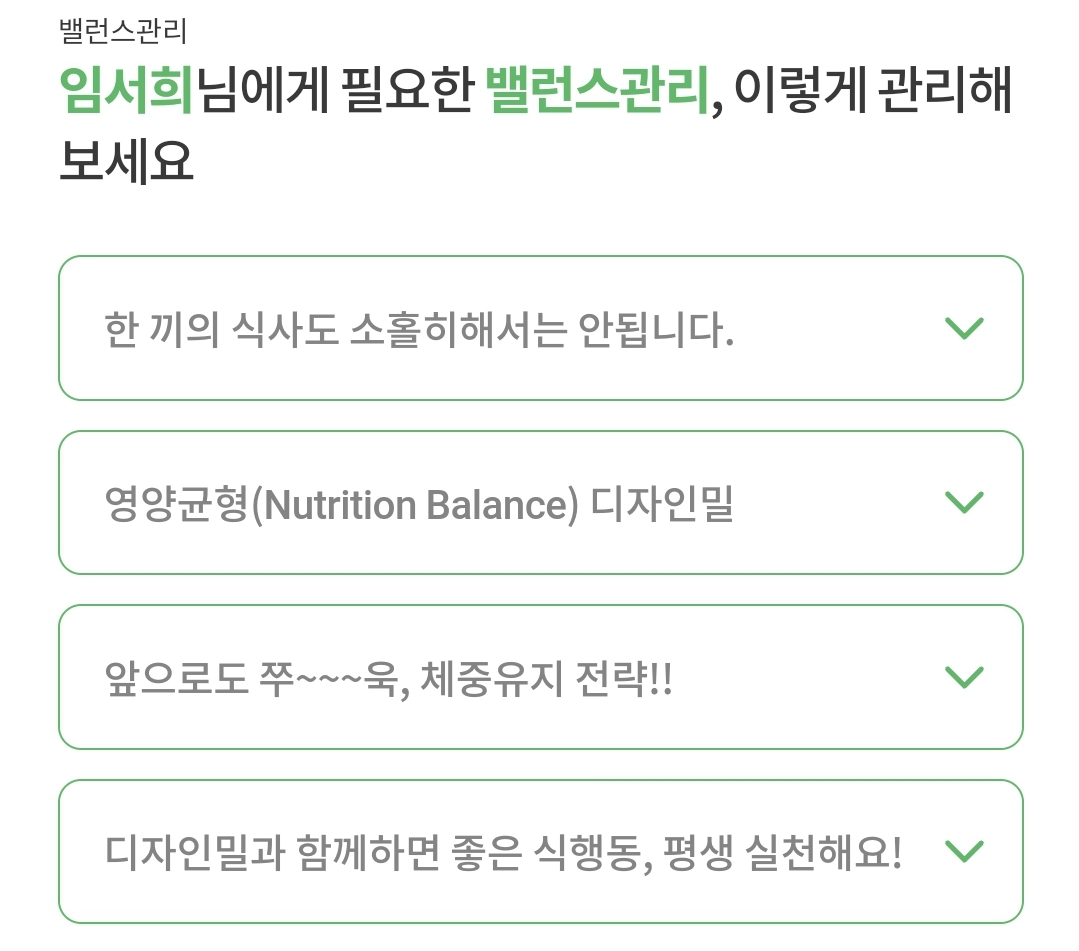Screen dimensions: 1079x951
Task: Click the green 밸런스관리 heading text
Action: [x=597, y=90]
